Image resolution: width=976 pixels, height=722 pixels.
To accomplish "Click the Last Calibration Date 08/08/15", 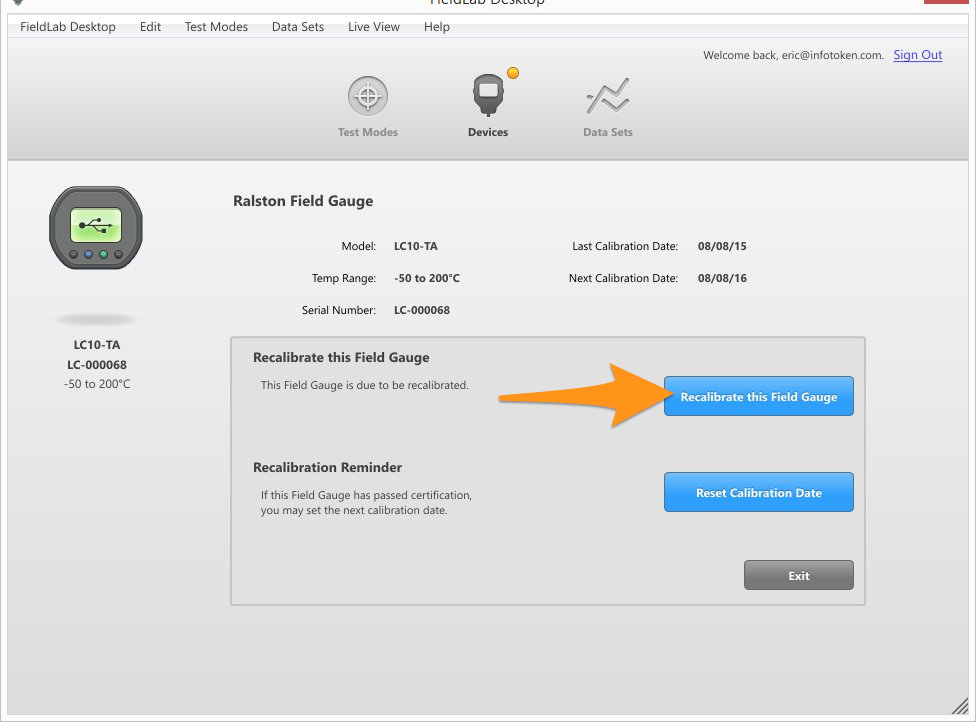I will point(722,246).
